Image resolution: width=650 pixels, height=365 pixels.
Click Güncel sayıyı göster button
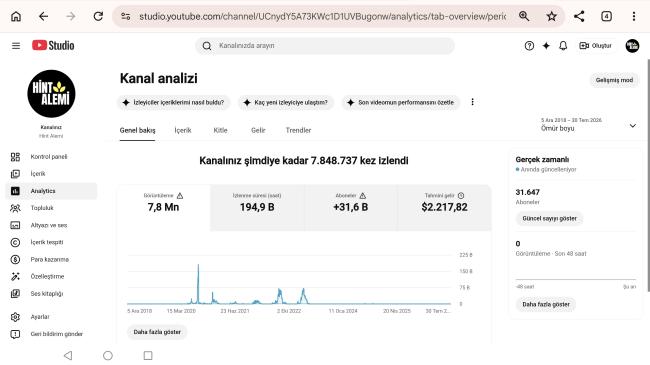click(x=549, y=218)
